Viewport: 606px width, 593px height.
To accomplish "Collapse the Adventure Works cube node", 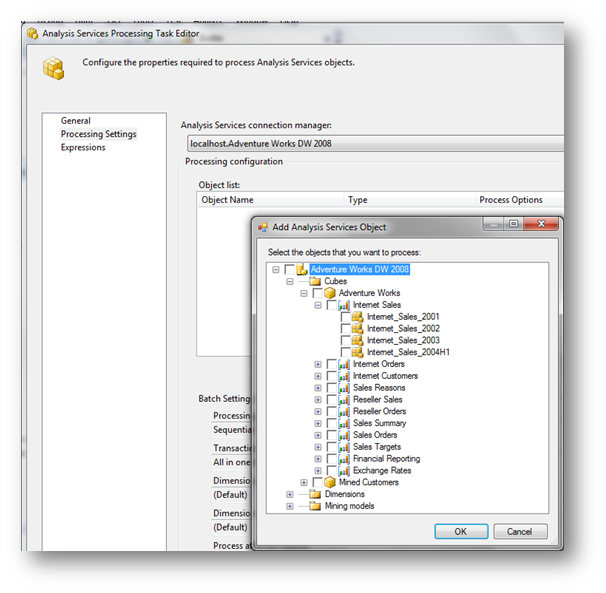I will coord(304,293).
